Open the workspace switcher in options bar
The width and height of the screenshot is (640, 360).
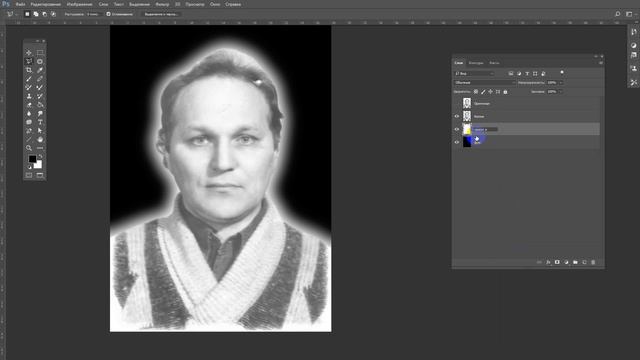click(629, 14)
